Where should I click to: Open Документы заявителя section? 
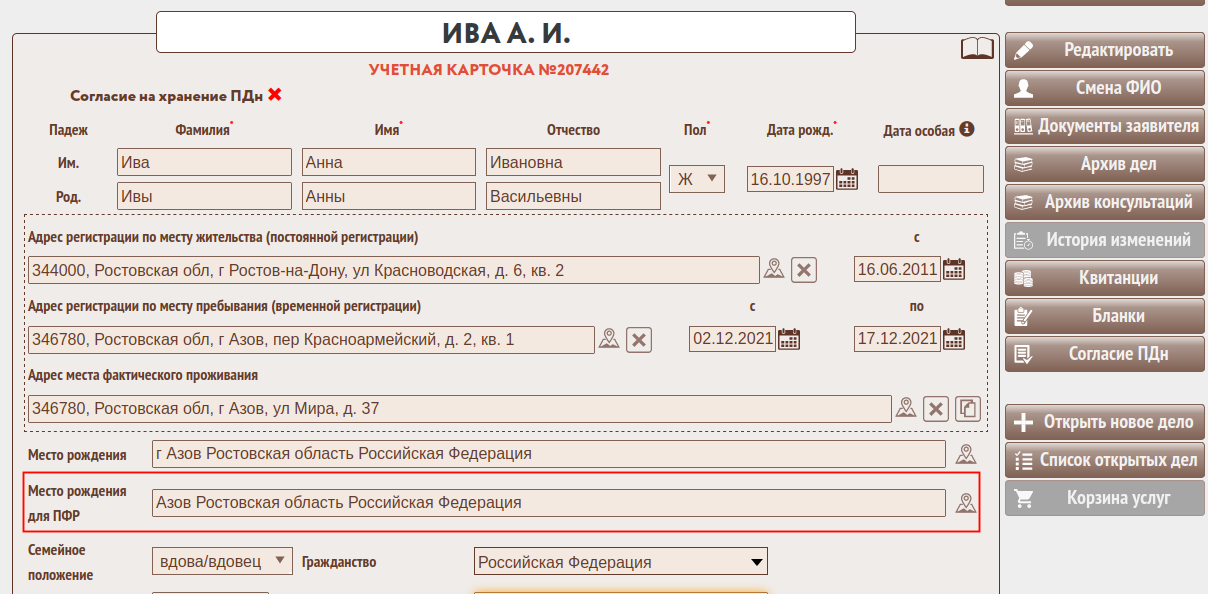click(x=1104, y=126)
